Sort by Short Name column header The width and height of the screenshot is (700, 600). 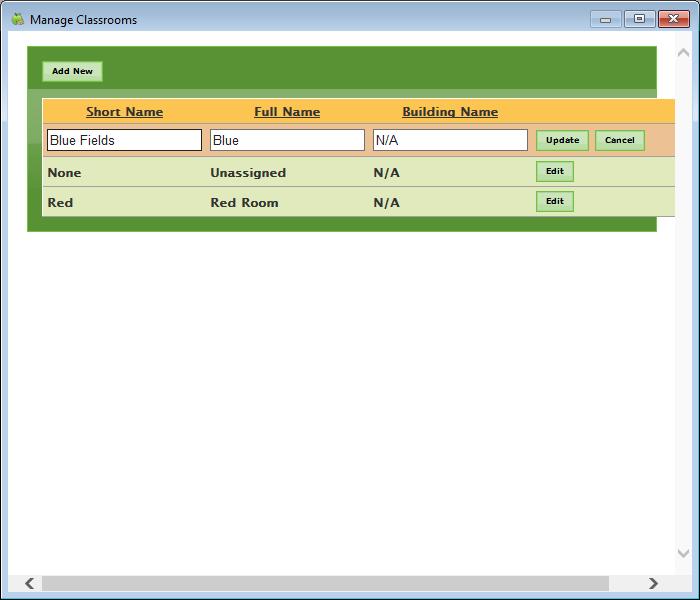tap(125, 112)
